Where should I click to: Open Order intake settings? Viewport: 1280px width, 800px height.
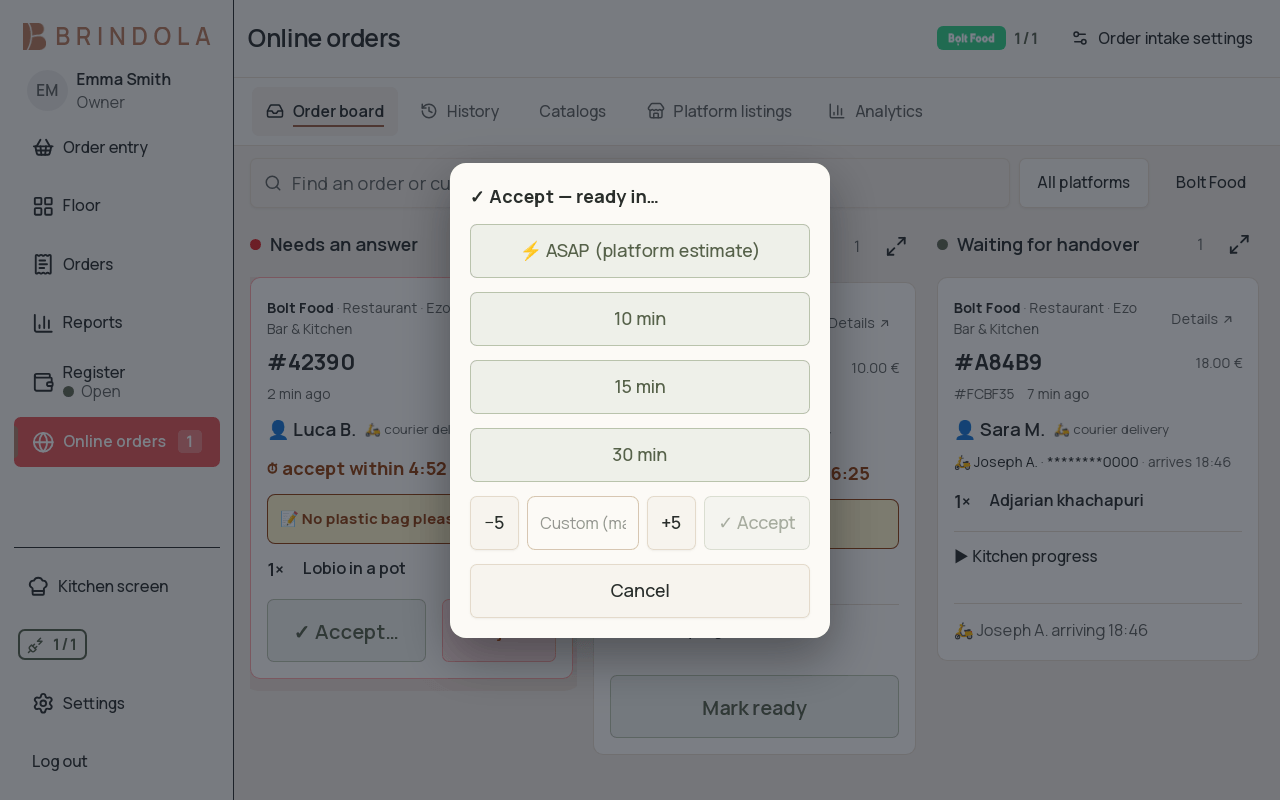coord(1162,38)
